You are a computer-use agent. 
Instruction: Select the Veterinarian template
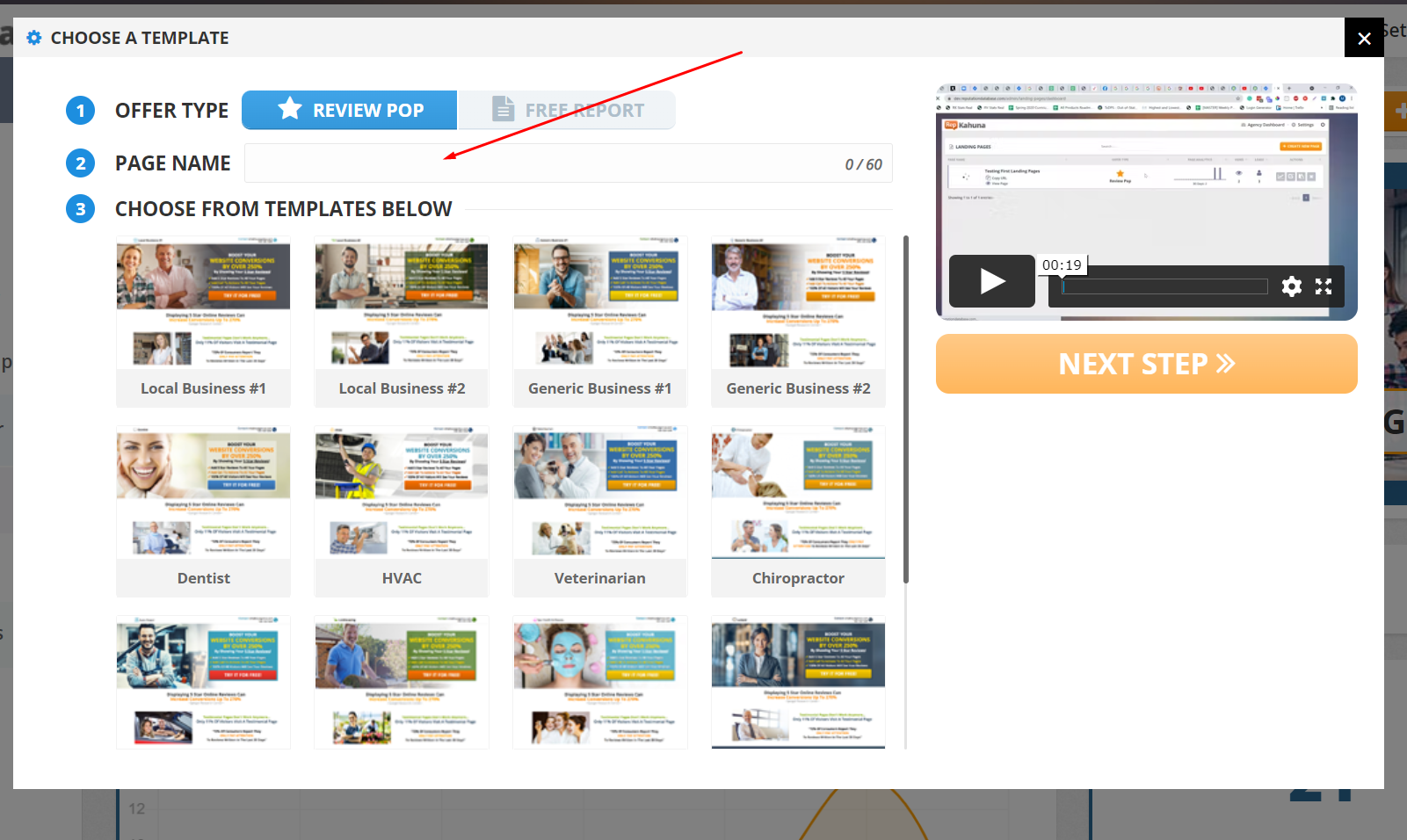click(x=600, y=511)
